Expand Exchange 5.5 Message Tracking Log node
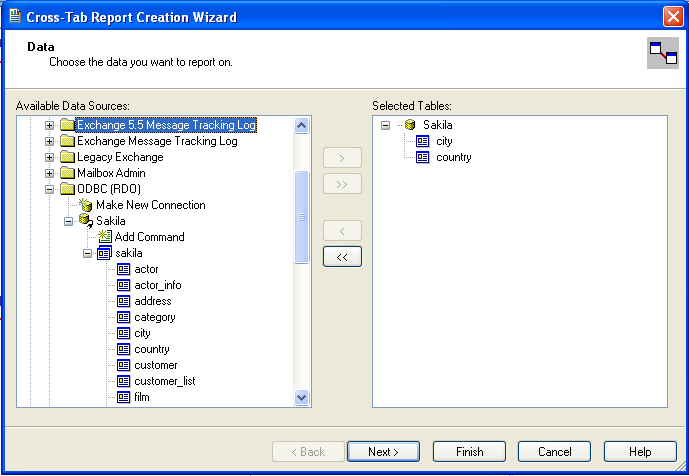 pos(50,125)
